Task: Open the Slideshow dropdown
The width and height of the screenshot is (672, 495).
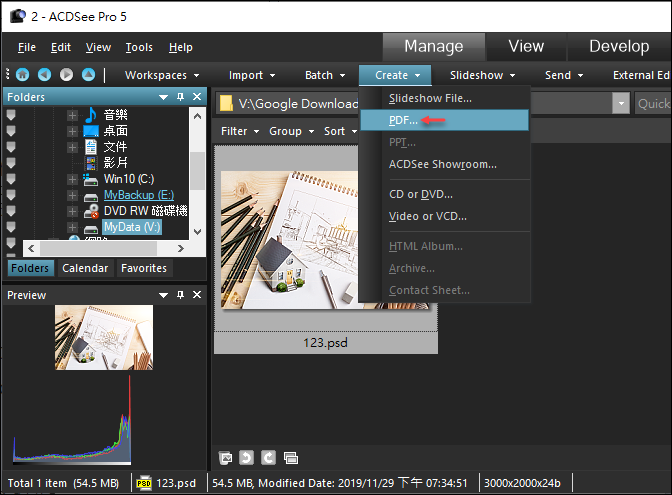Action: 482,75
